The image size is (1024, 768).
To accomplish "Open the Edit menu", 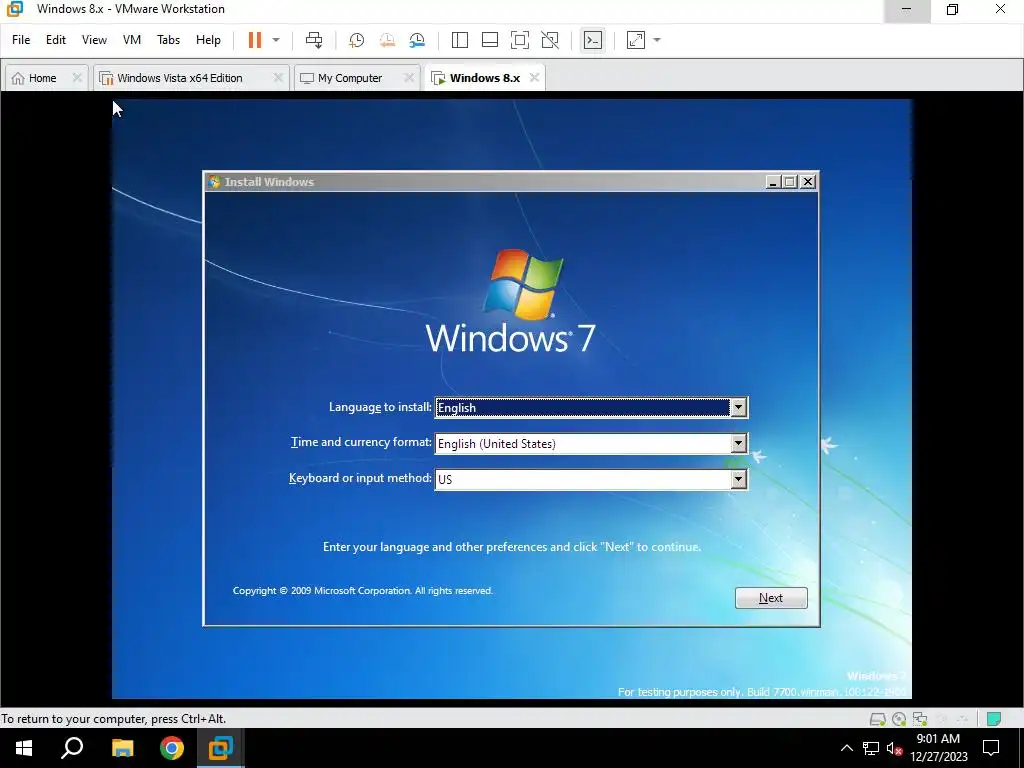I will [x=56, y=40].
